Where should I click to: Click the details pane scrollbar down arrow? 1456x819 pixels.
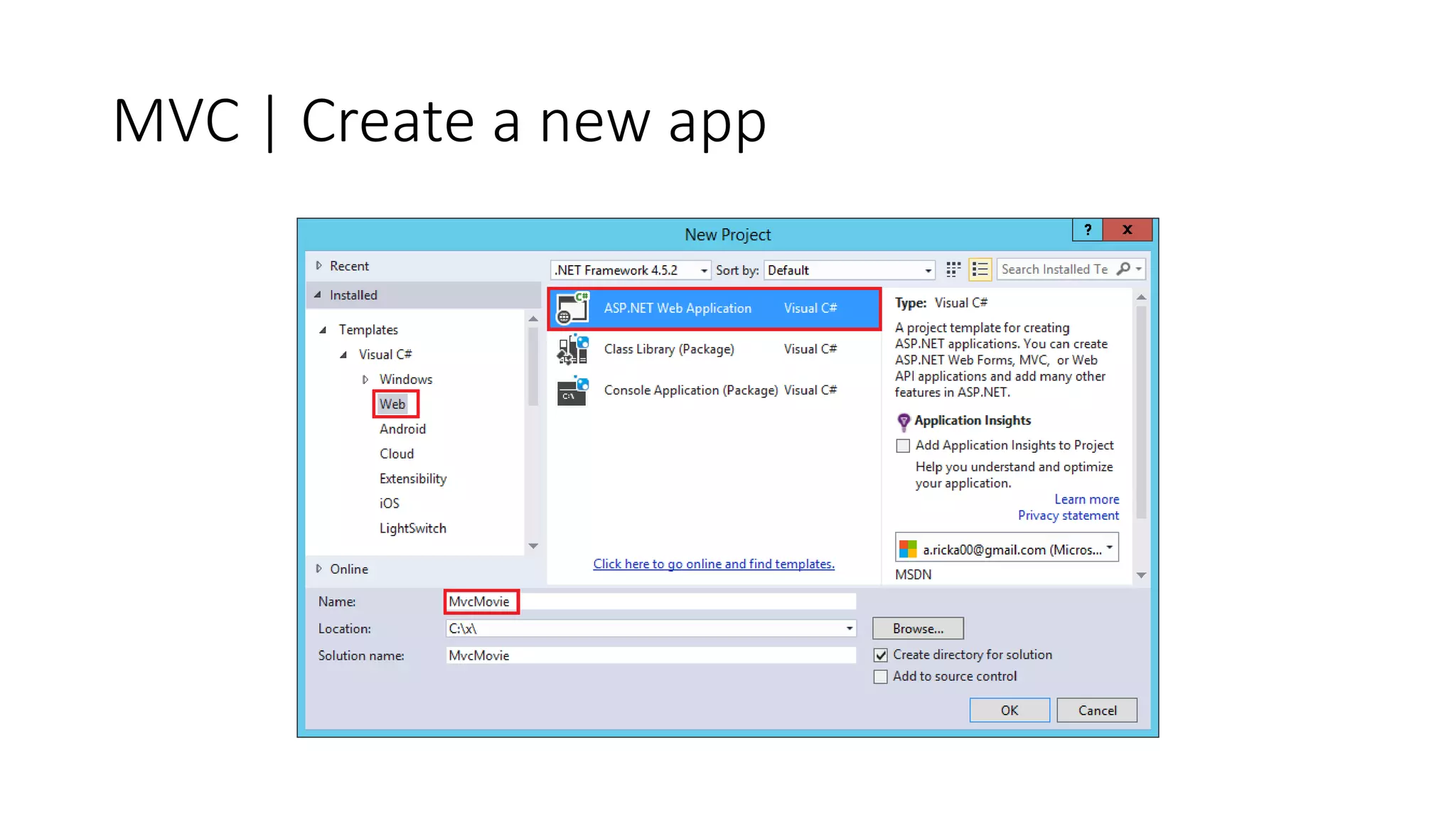1141,575
